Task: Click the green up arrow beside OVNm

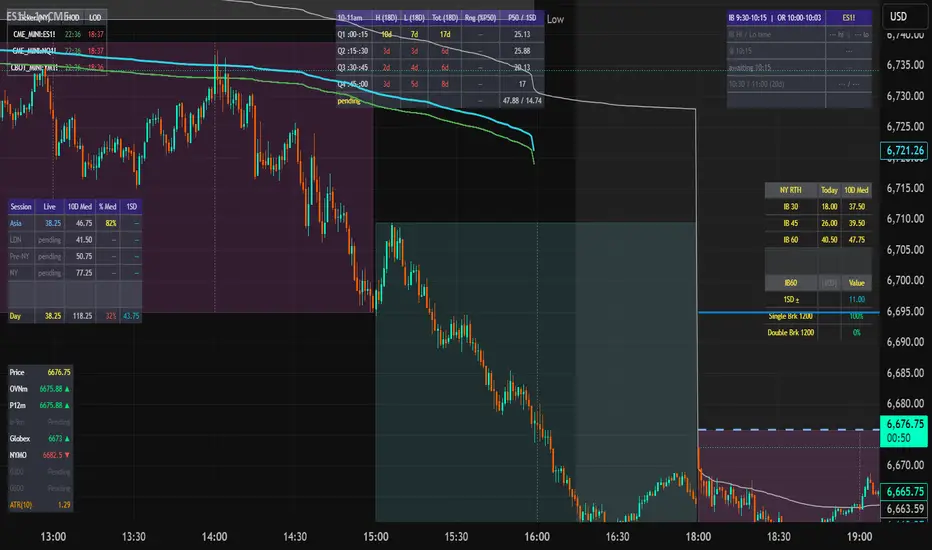Action: tap(67, 389)
